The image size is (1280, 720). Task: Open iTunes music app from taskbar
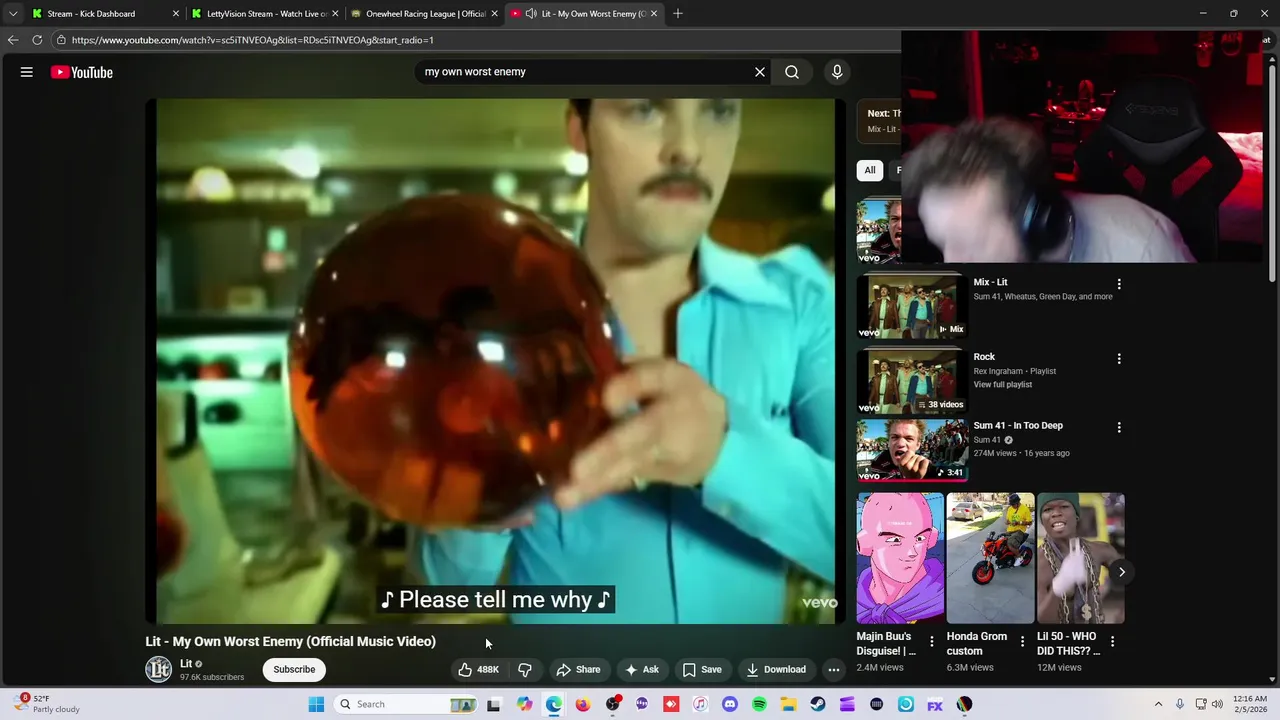[x=700, y=704]
